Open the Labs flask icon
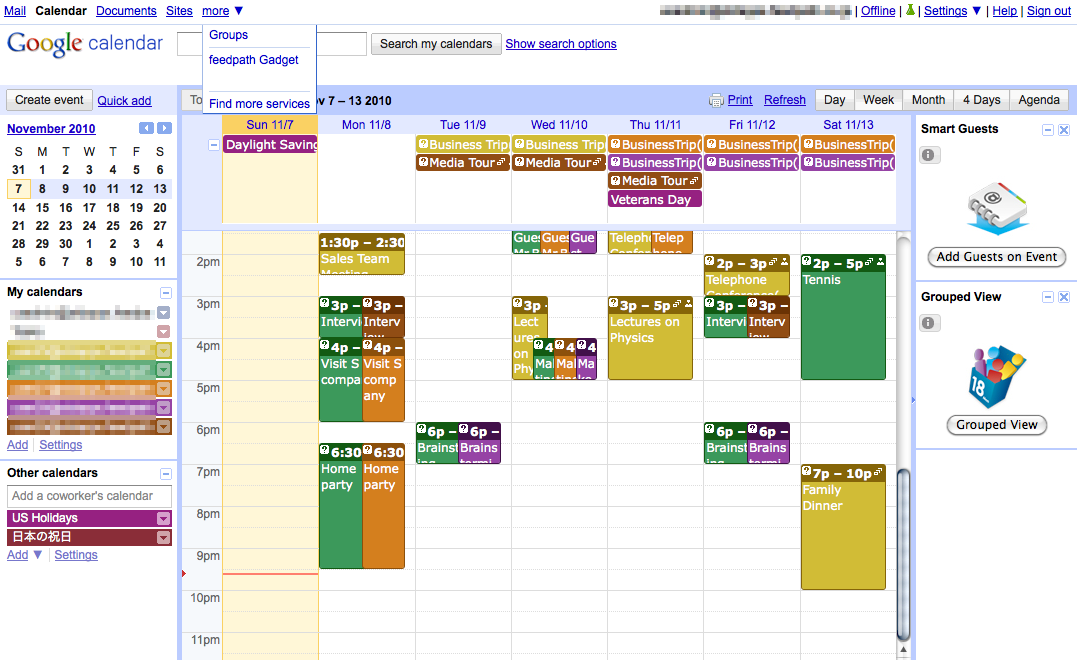 click(x=911, y=10)
